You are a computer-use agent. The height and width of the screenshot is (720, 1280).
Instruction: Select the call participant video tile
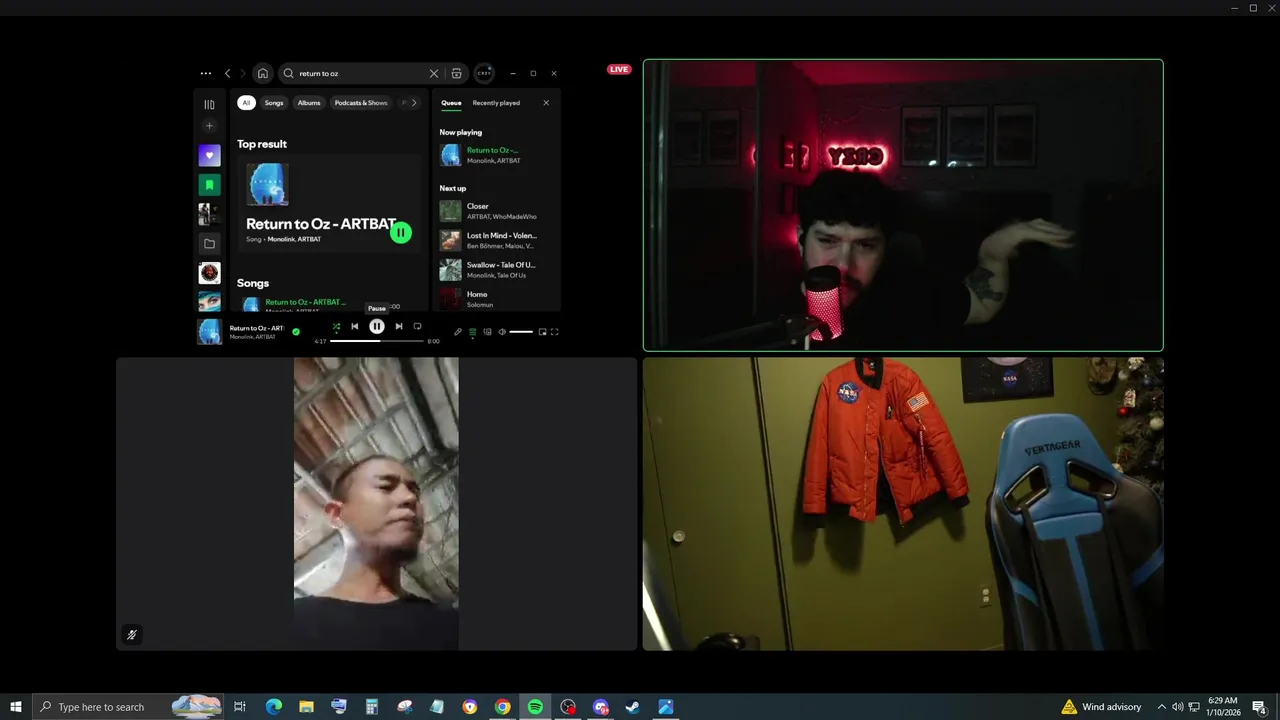pos(376,504)
